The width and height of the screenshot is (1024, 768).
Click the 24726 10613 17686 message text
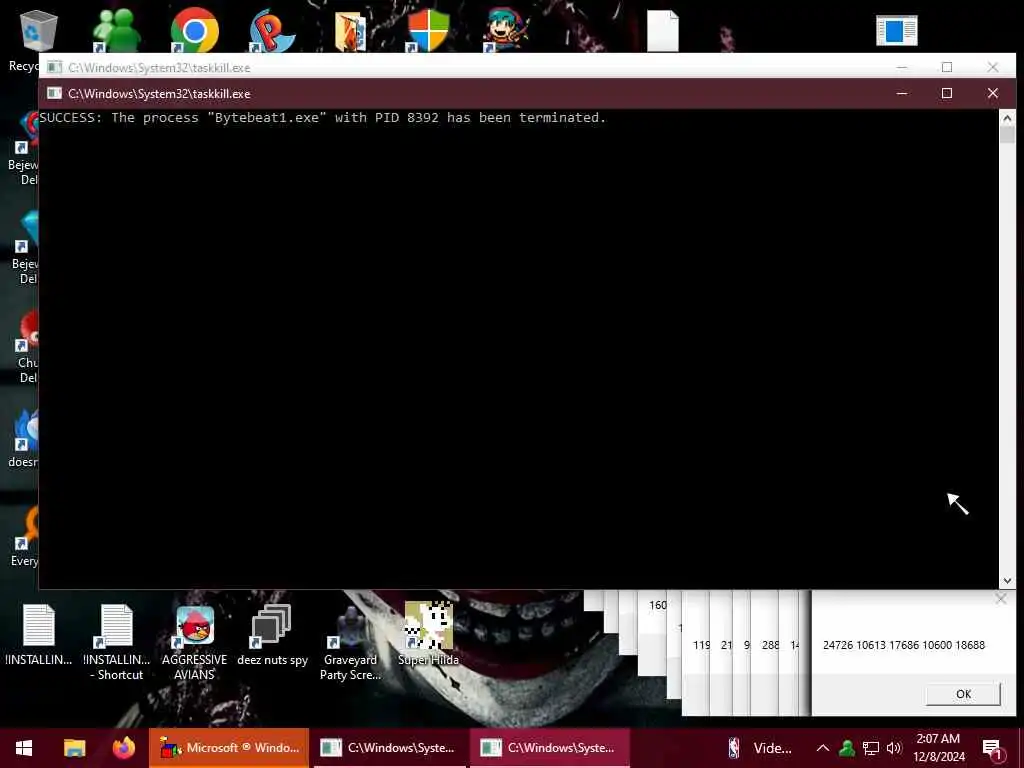click(904, 645)
